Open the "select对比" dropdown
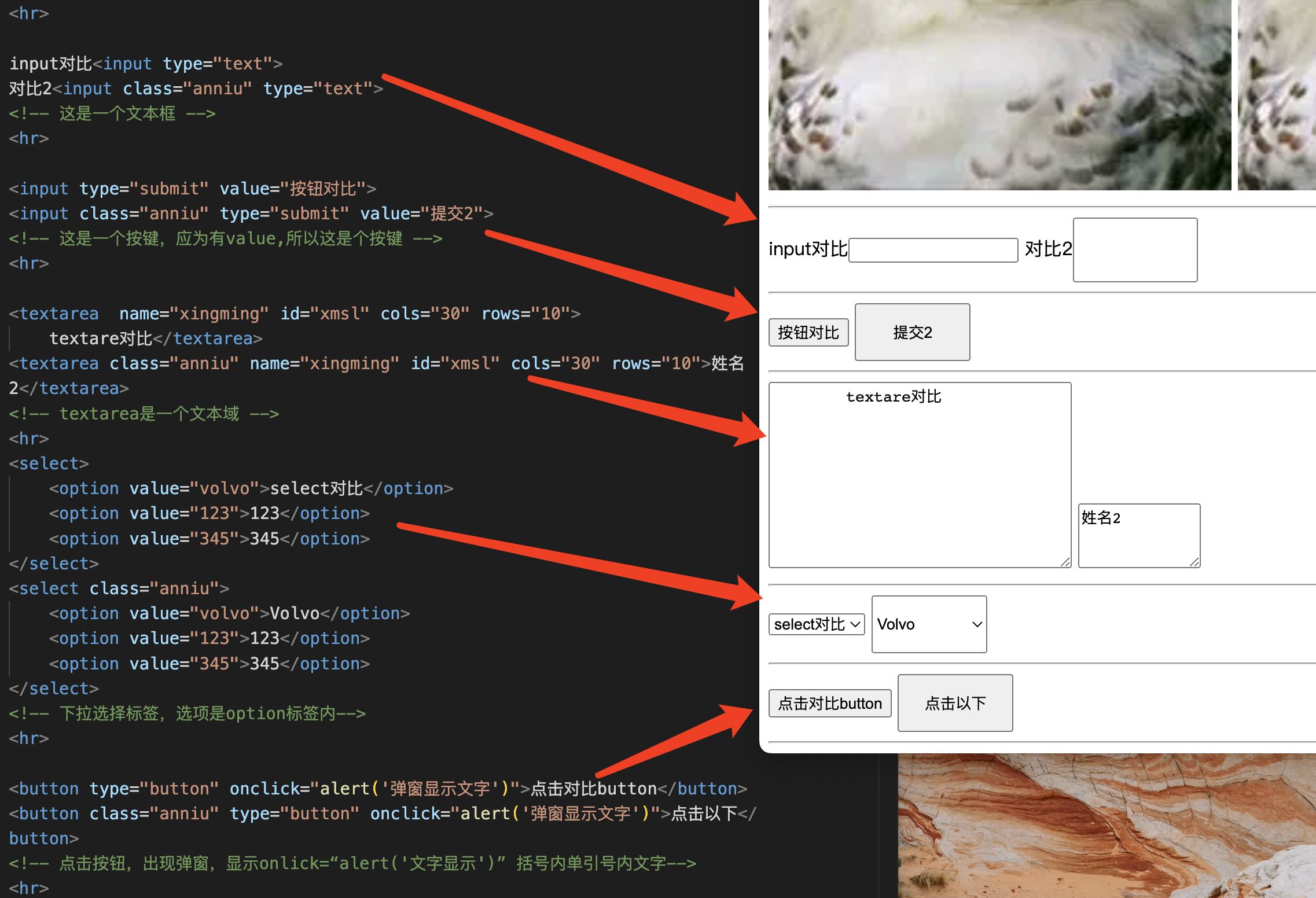This screenshot has height=898, width=1316. (817, 624)
